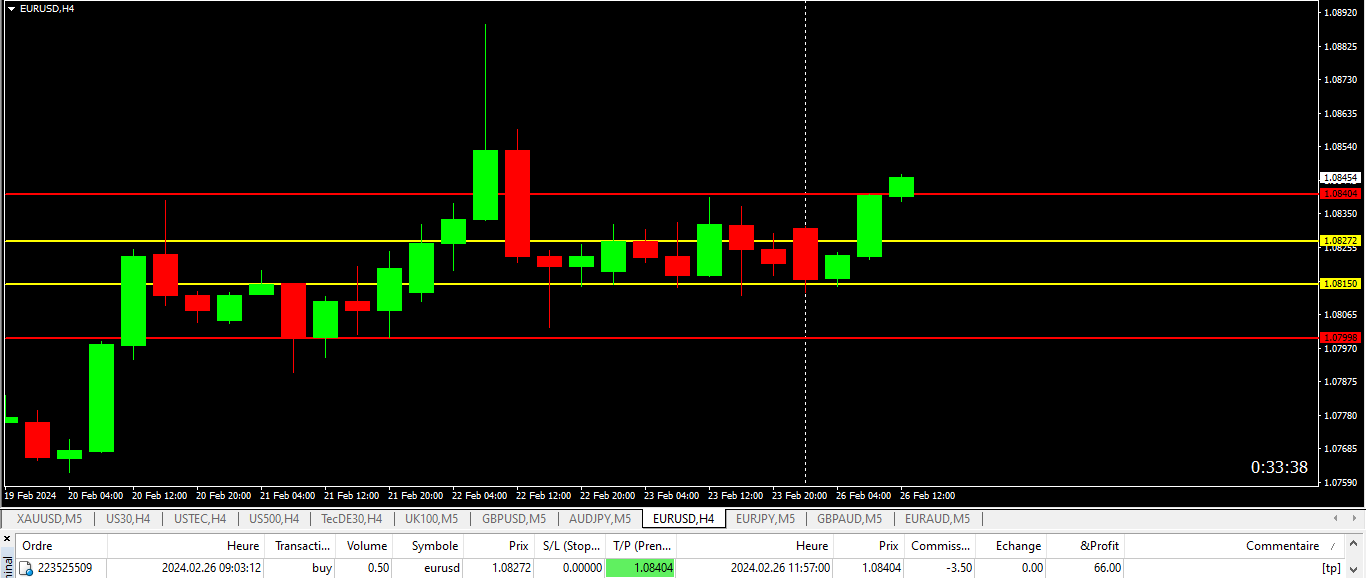Select the green T/P cell 1.08404
The width and height of the screenshot is (1366, 578).
coord(641,568)
